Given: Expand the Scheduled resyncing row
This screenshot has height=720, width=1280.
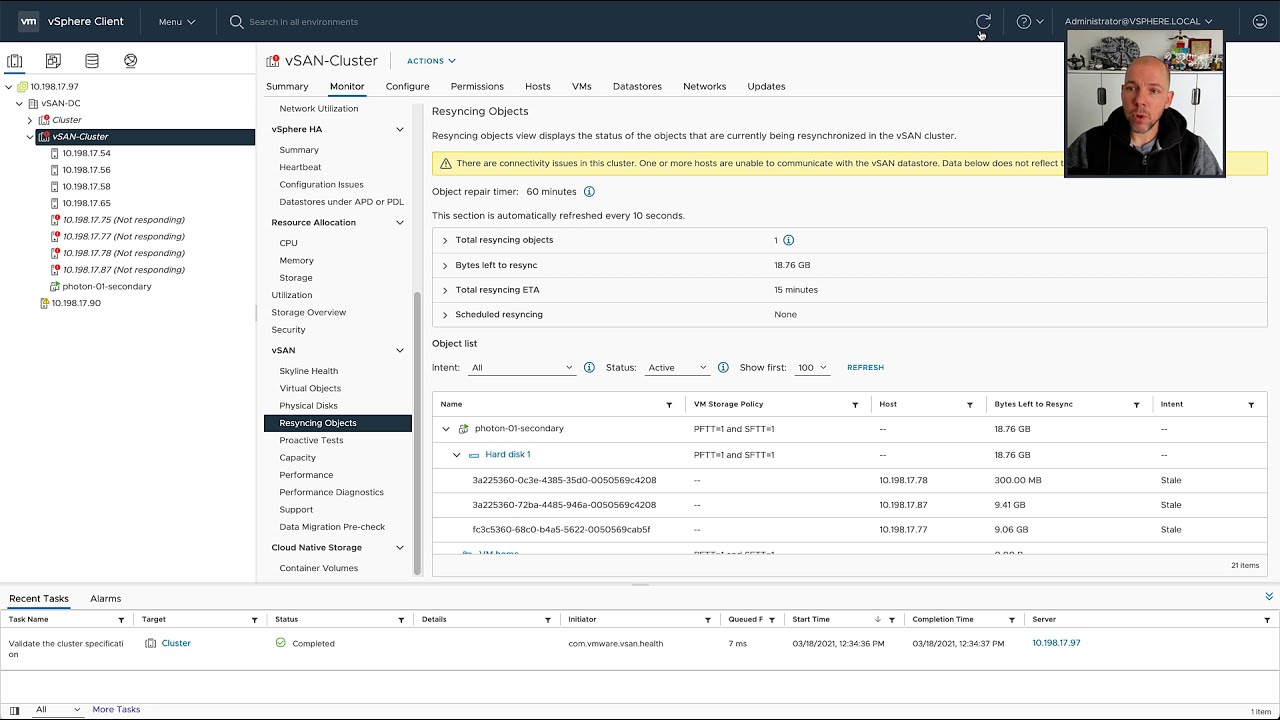Looking at the screenshot, I should pos(445,314).
